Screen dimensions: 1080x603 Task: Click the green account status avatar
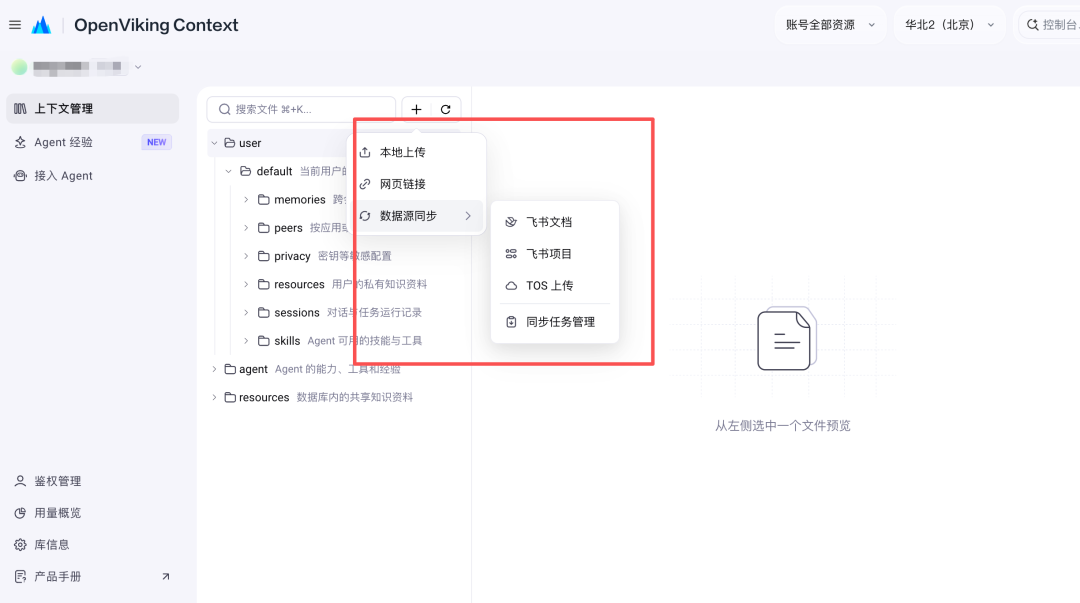tap(19, 67)
